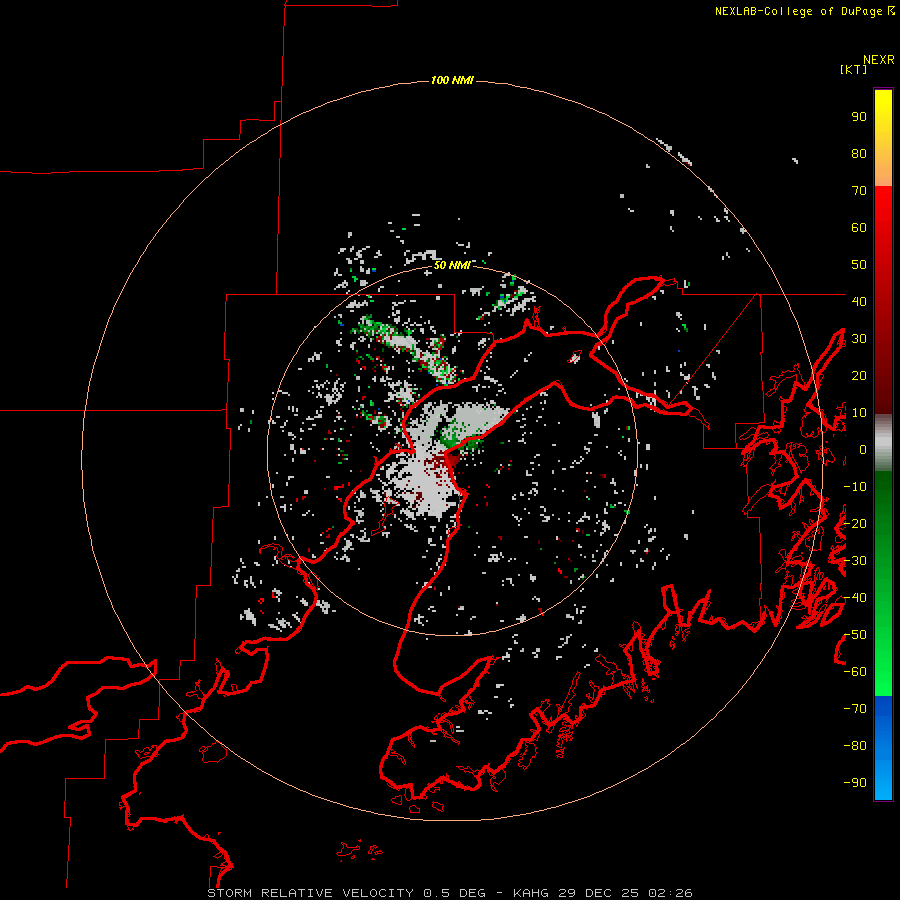Click the "0" value on the velocity scale
Viewport: 900px width, 900px height.
coord(863,449)
